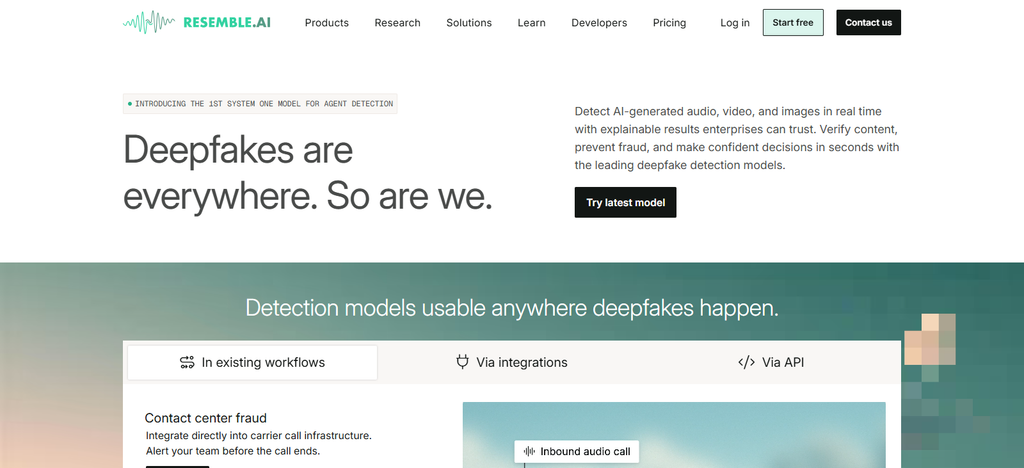Click the plug icon on Via integrations
1024x468 pixels.
(462, 362)
